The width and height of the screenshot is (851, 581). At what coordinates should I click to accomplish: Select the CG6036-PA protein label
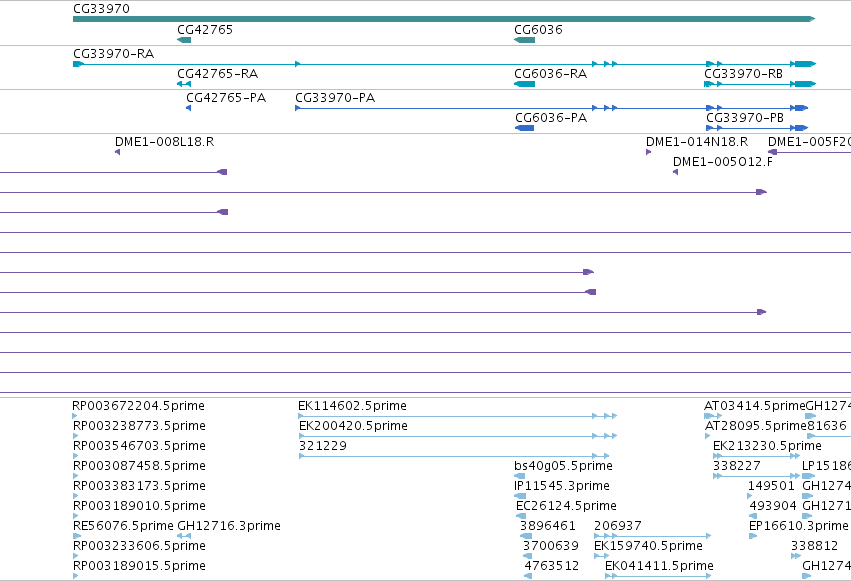coord(551,118)
